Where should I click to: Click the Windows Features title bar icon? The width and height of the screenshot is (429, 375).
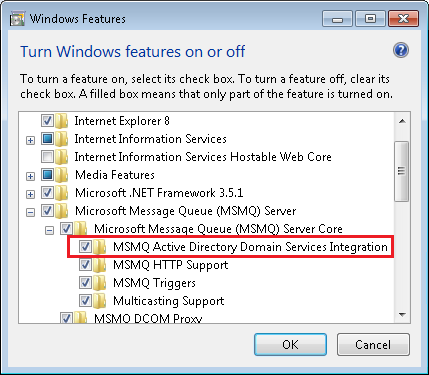17,19
